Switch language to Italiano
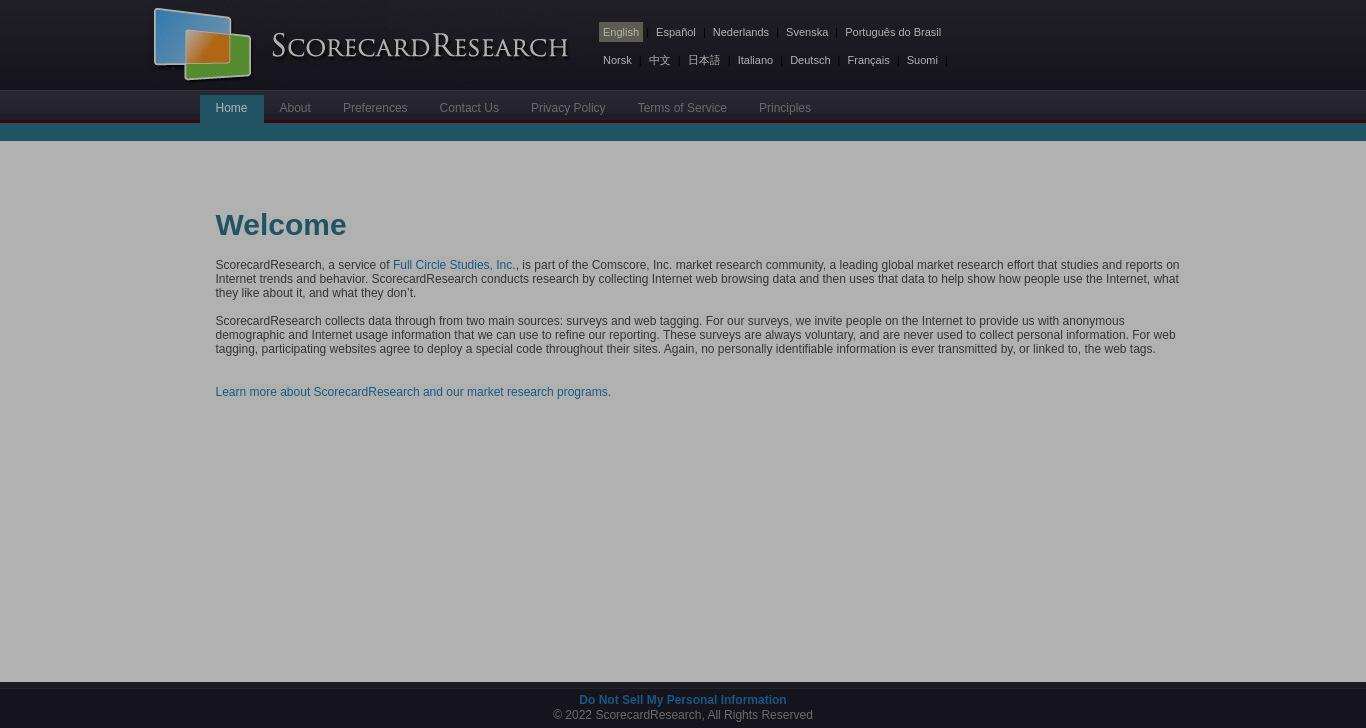Image resolution: width=1366 pixels, height=728 pixels. pyautogui.click(x=755, y=60)
